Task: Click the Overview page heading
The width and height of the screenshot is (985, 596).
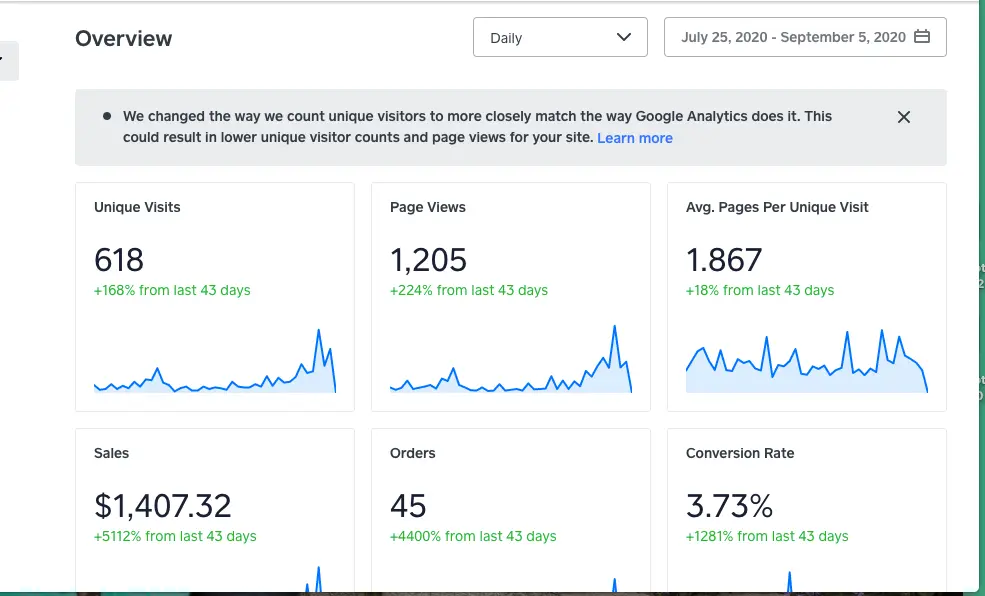Action: [x=124, y=38]
